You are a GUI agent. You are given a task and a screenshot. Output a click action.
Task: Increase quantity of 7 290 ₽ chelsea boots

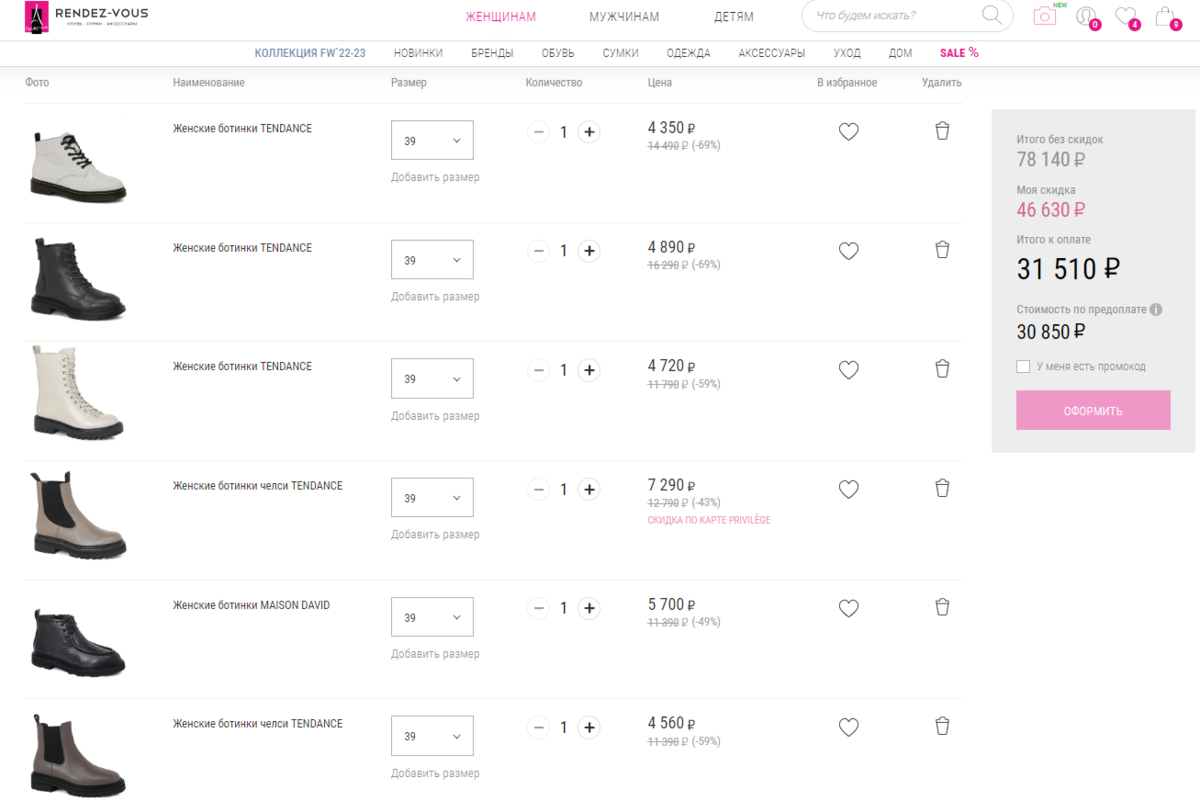589,489
